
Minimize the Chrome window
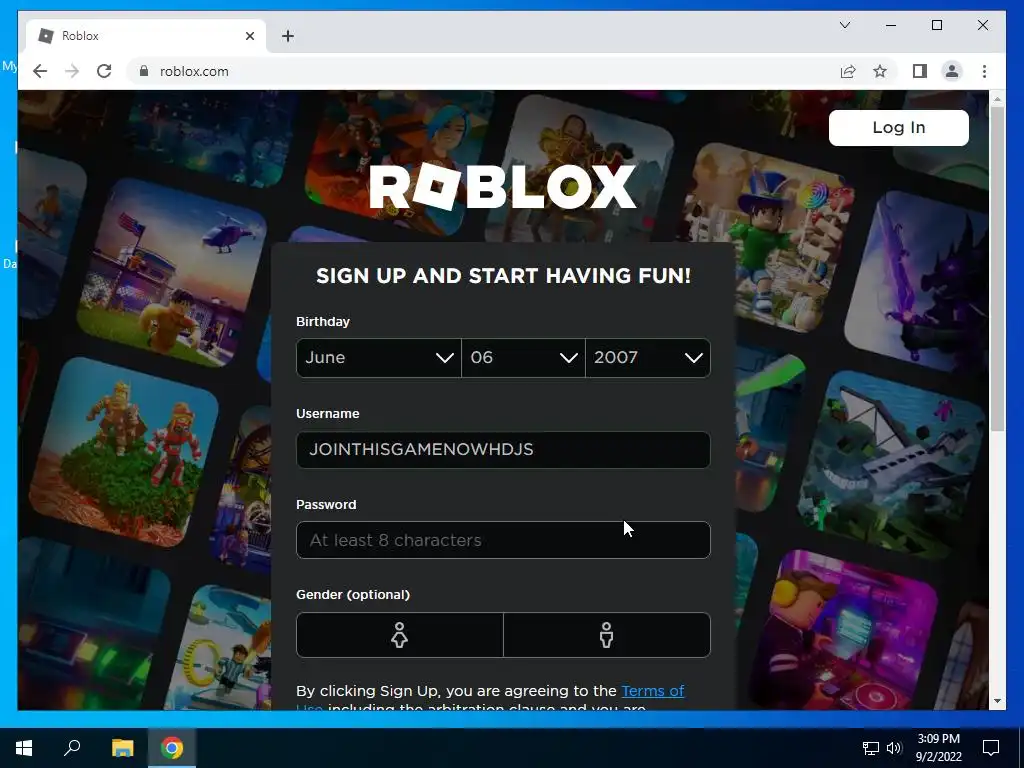(891, 25)
